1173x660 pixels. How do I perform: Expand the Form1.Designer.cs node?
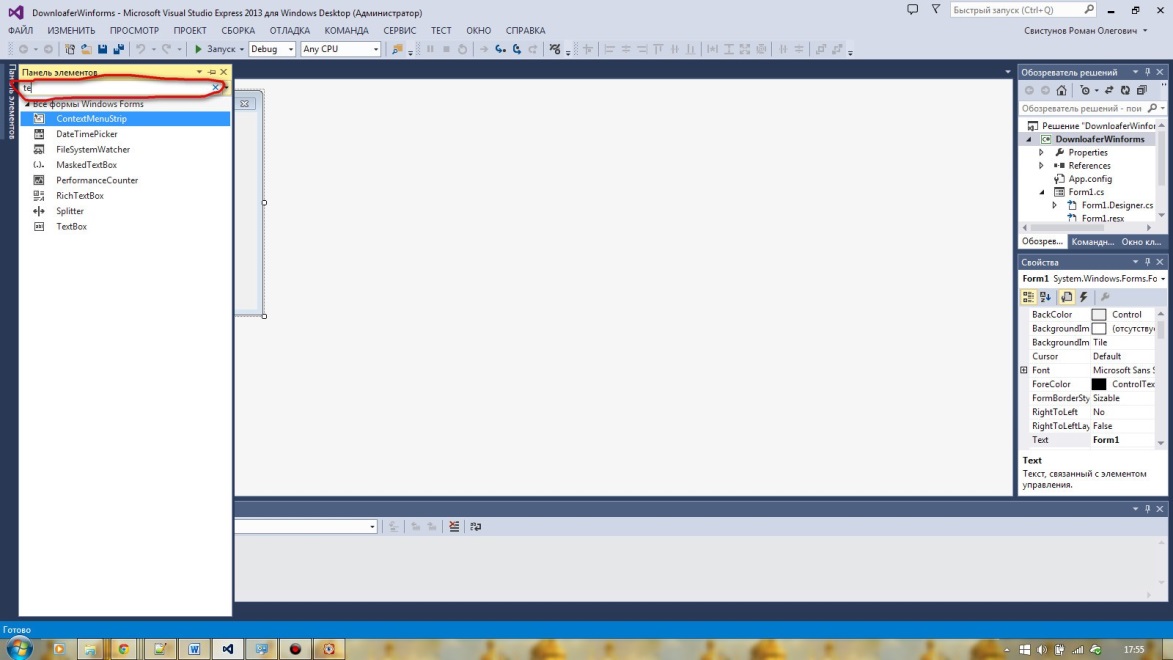click(x=1055, y=206)
